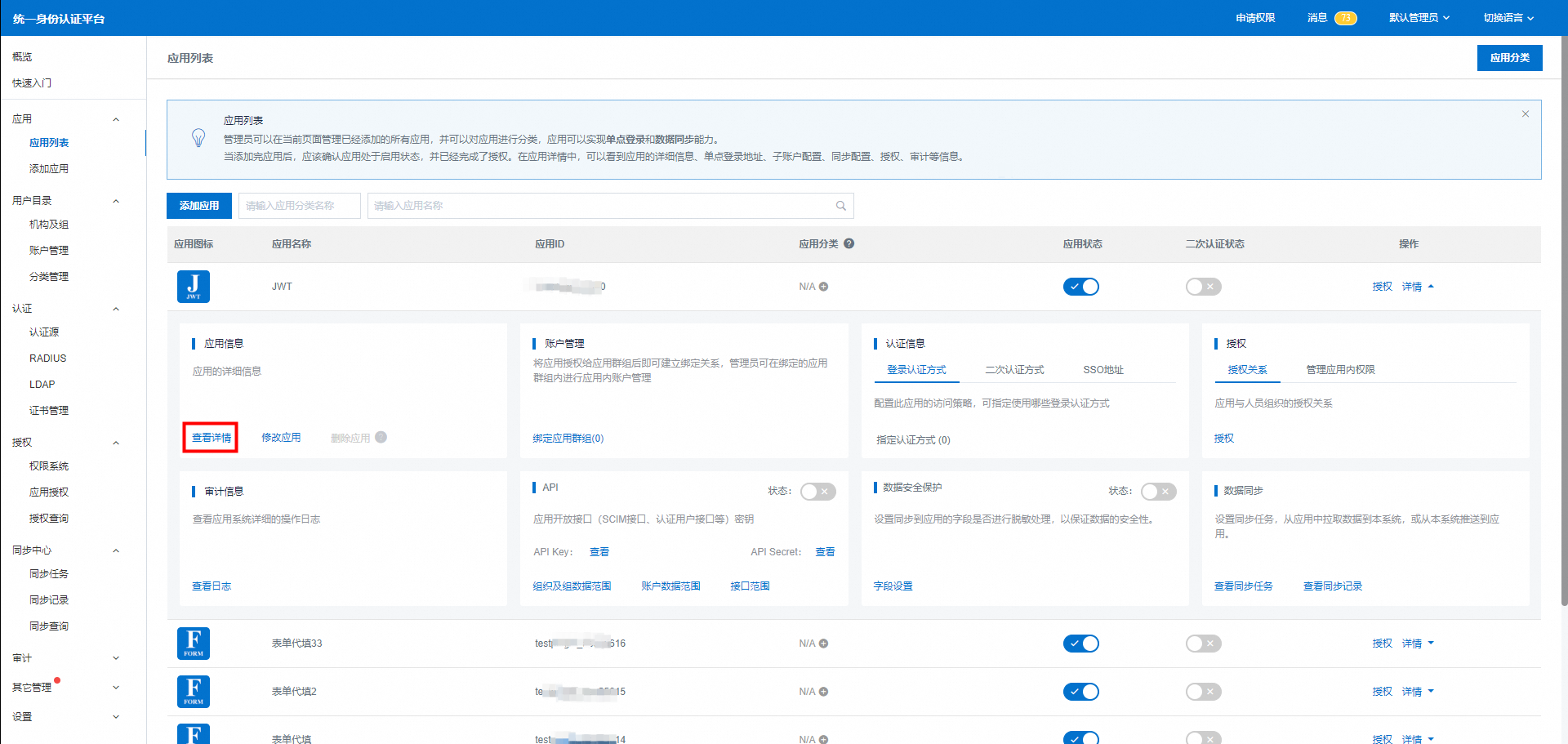Click plus icon in 表单代填2 category column

tap(823, 692)
